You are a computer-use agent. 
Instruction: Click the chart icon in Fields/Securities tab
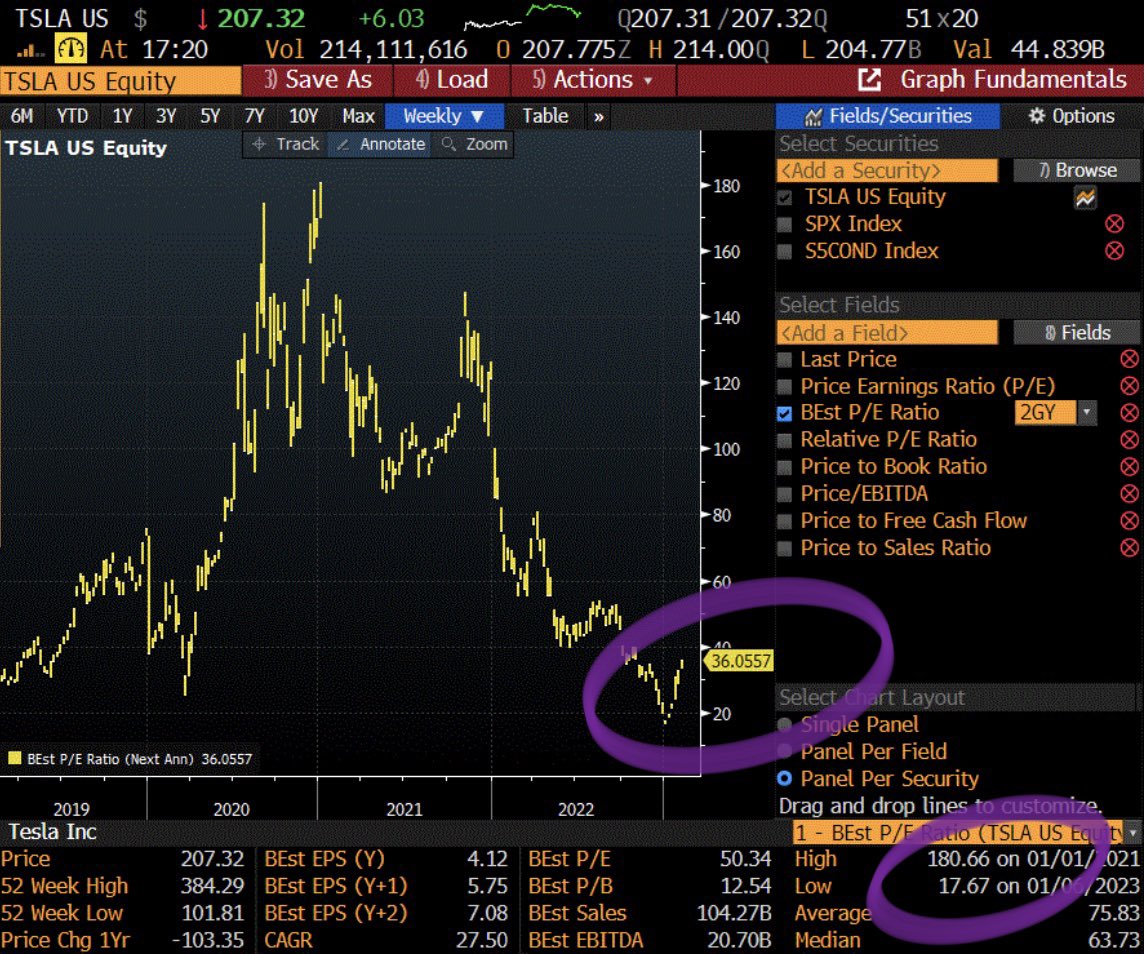pos(813,116)
